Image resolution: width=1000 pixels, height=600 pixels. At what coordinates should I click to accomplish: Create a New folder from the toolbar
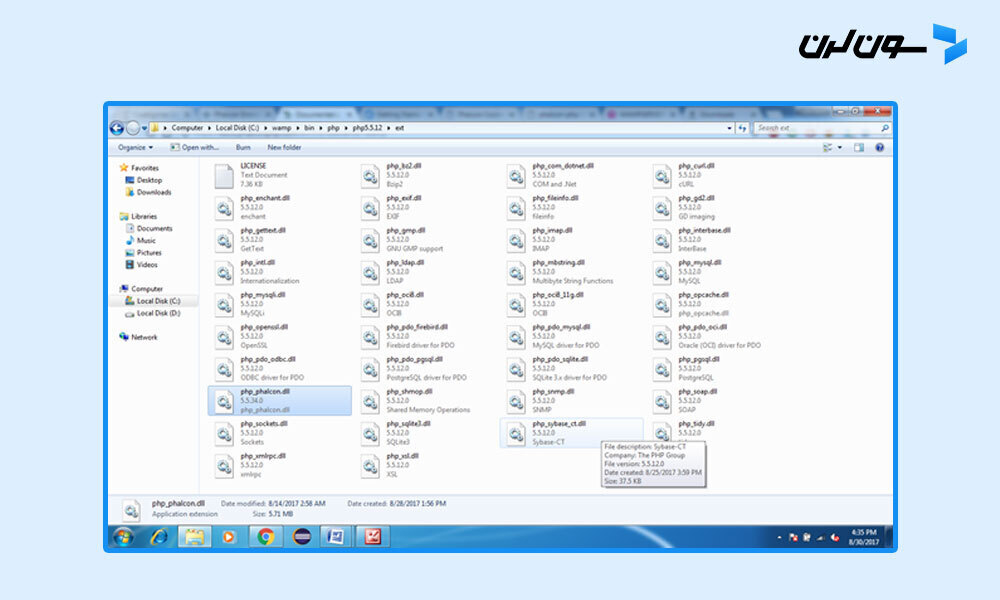pos(284,147)
